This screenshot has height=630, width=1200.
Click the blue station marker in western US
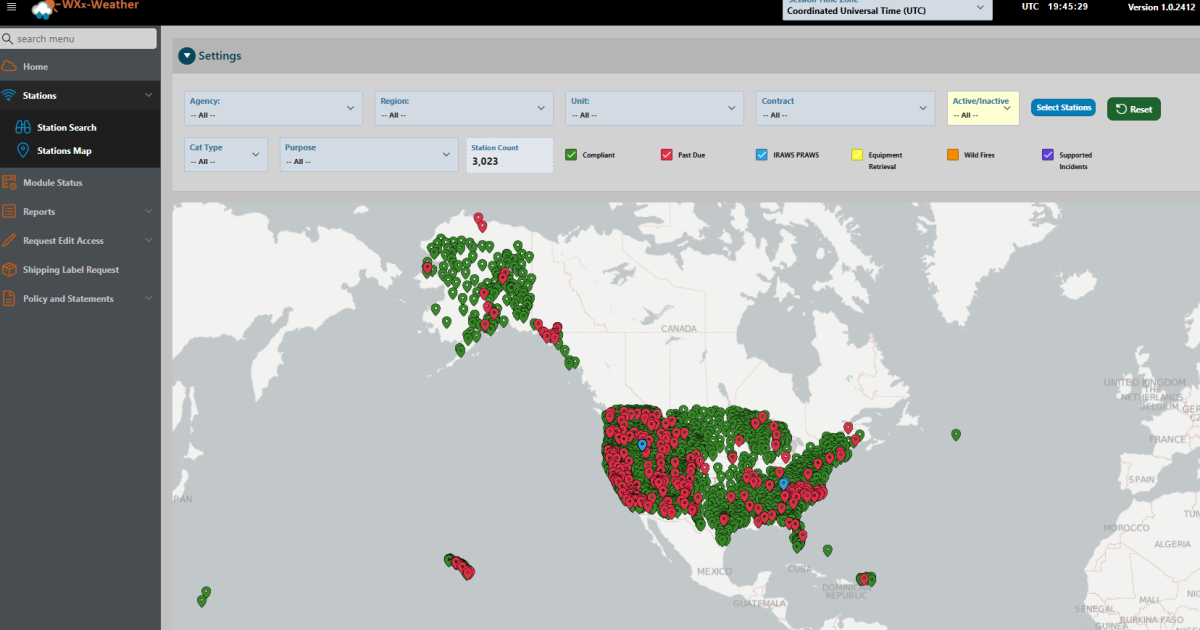[642, 444]
